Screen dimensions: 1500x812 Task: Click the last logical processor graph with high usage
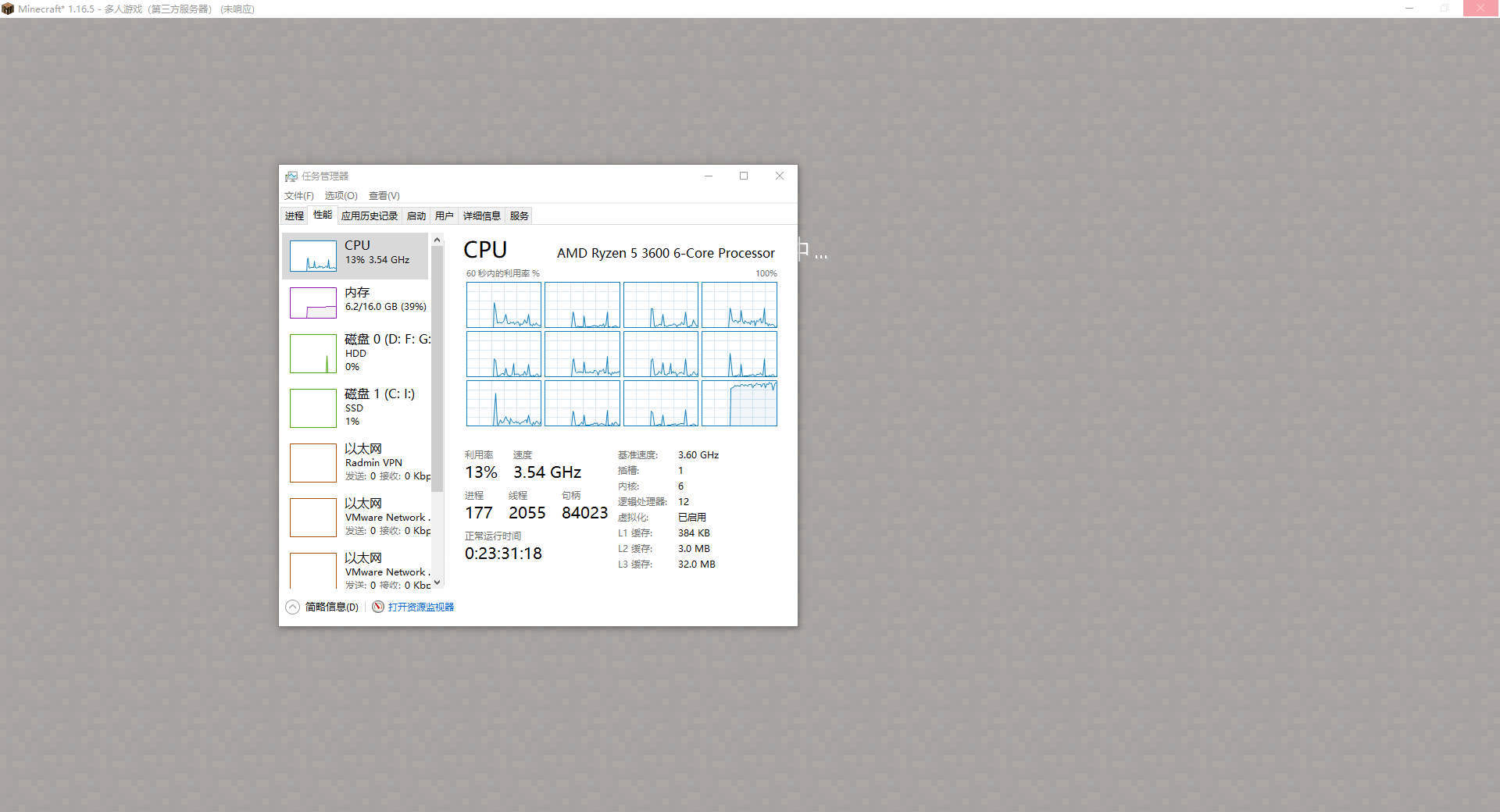pos(739,403)
